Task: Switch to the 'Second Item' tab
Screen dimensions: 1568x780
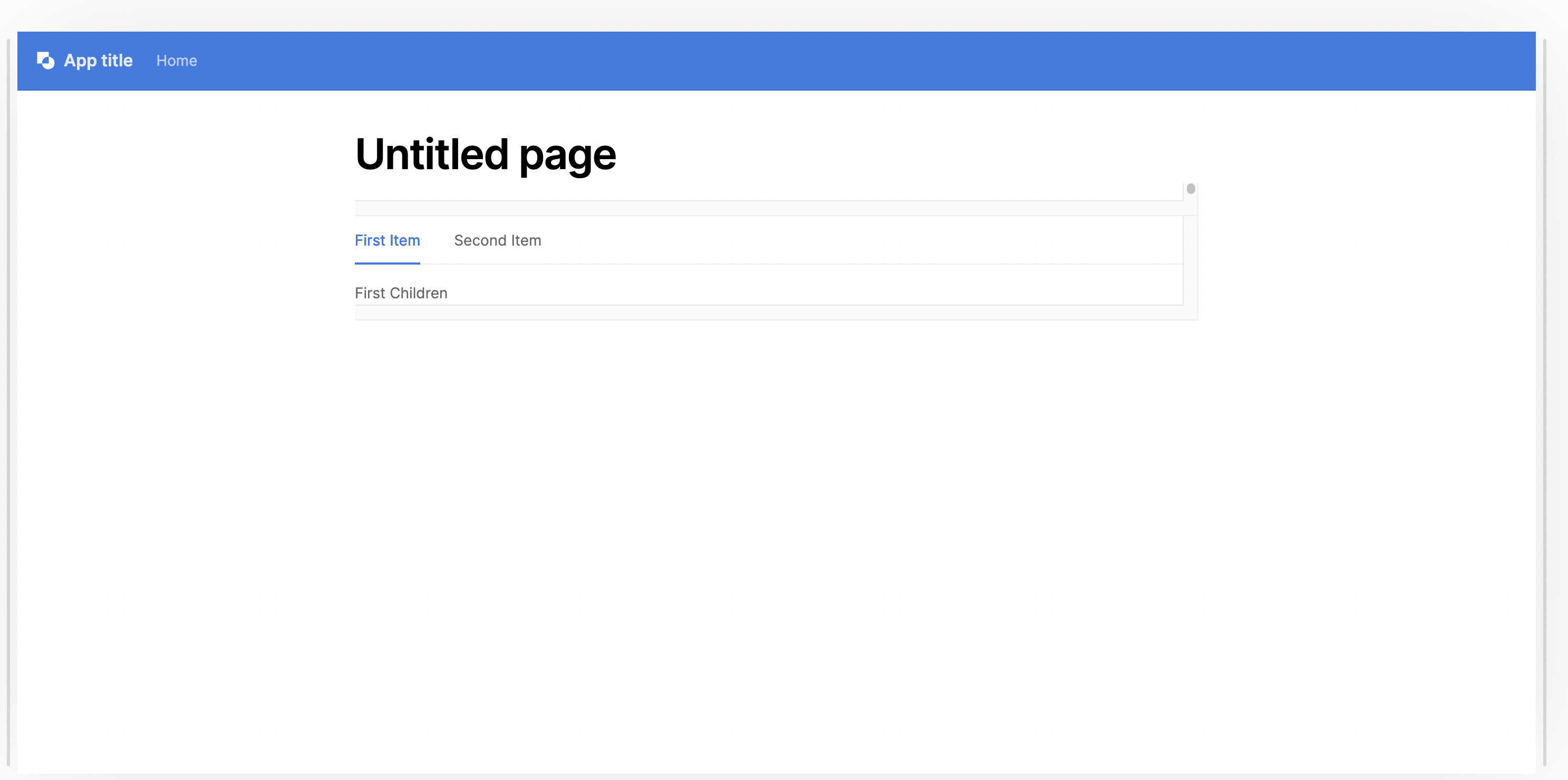Action: [x=497, y=240]
